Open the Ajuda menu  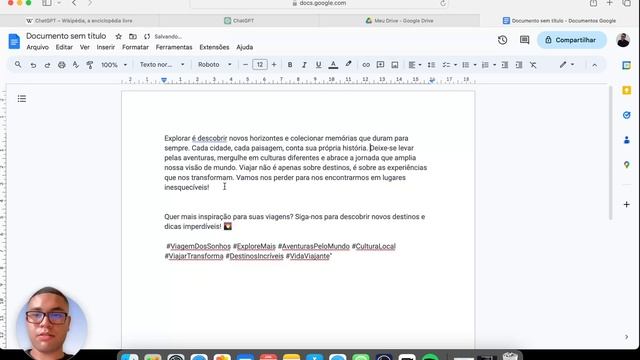coord(244,47)
